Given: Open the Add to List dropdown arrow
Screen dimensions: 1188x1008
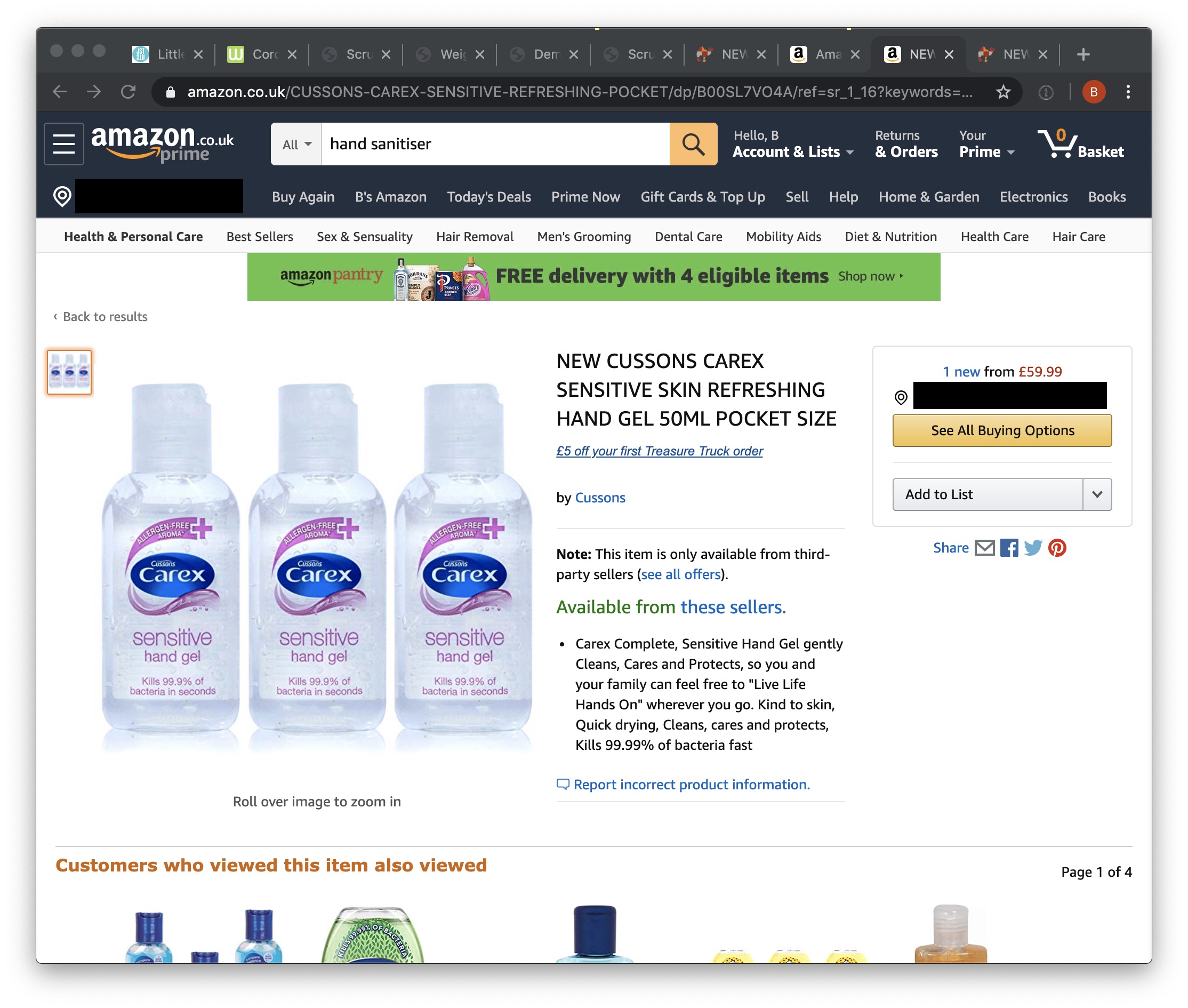Looking at the screenshot, I should click(1097, 494).
